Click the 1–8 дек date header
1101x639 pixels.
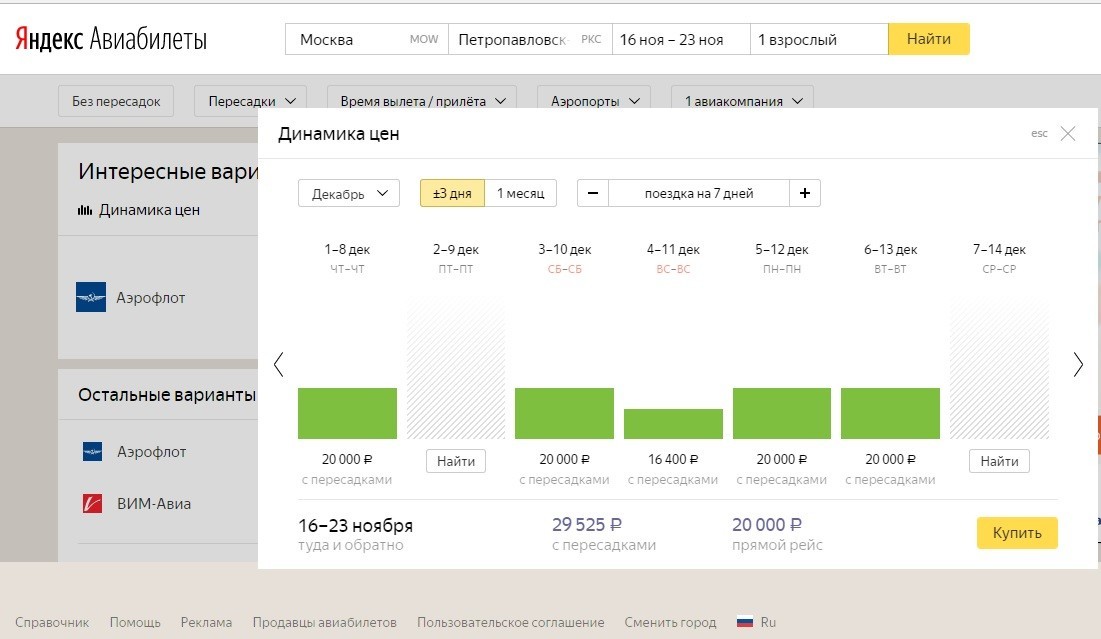pyautogui.click(x=347, y=249)
